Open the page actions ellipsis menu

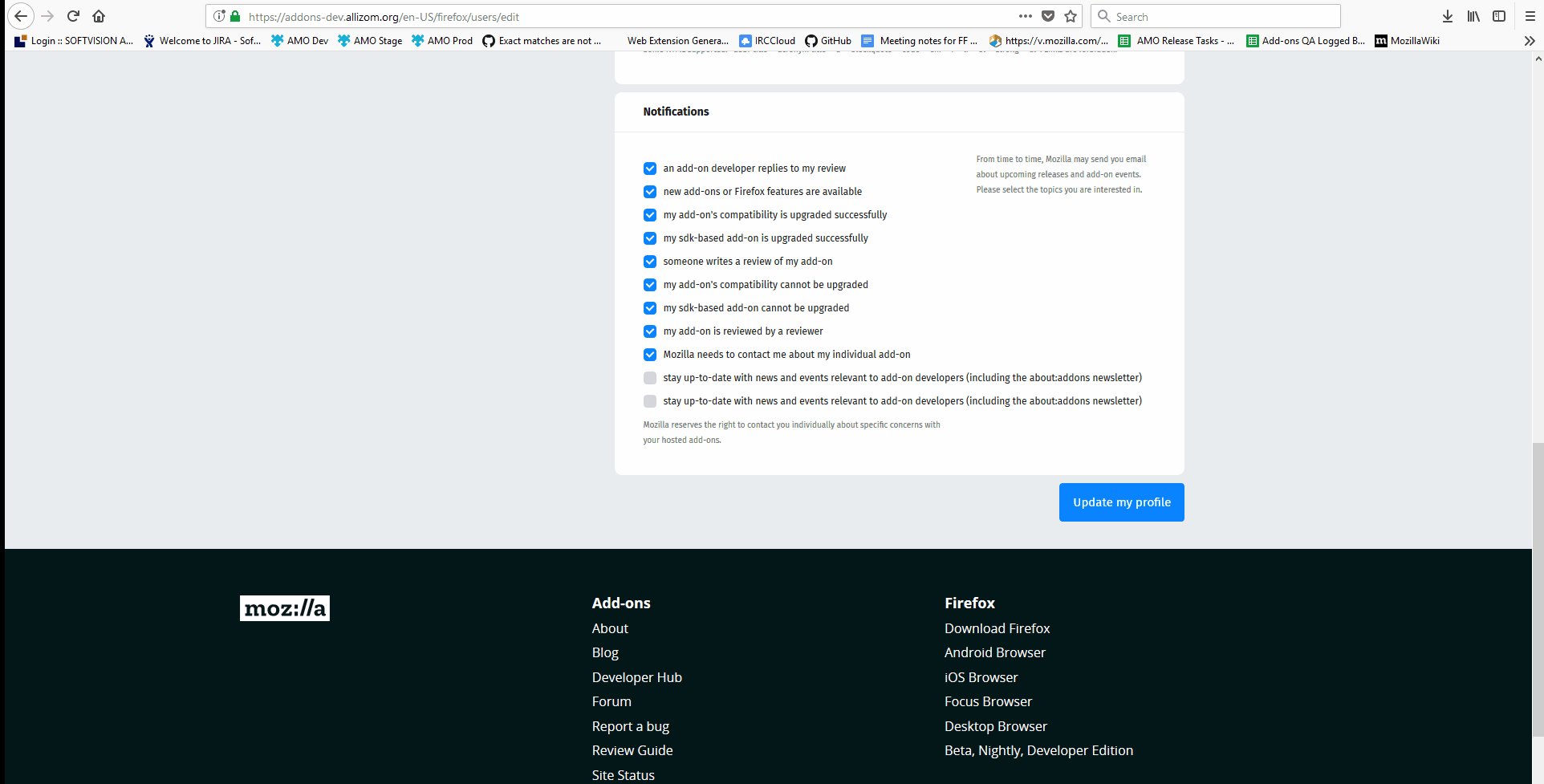(x=1025, y=16)
